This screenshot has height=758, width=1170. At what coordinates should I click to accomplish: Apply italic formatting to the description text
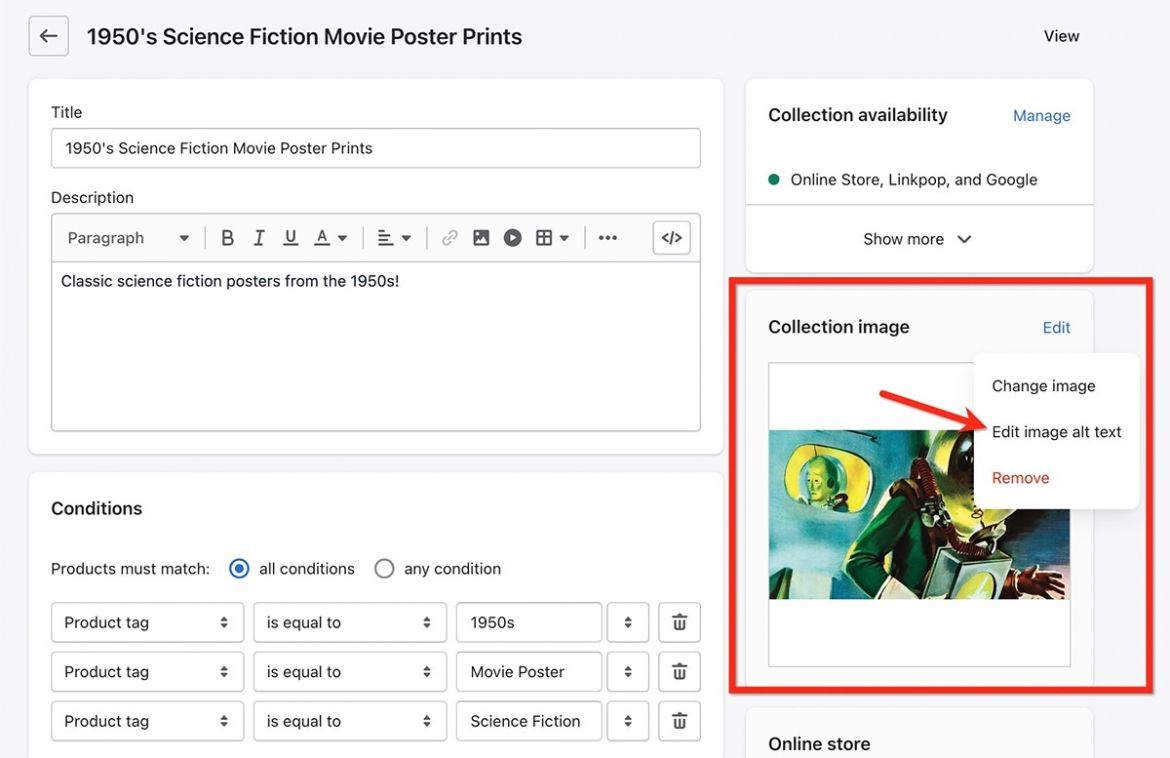[258, 237]
